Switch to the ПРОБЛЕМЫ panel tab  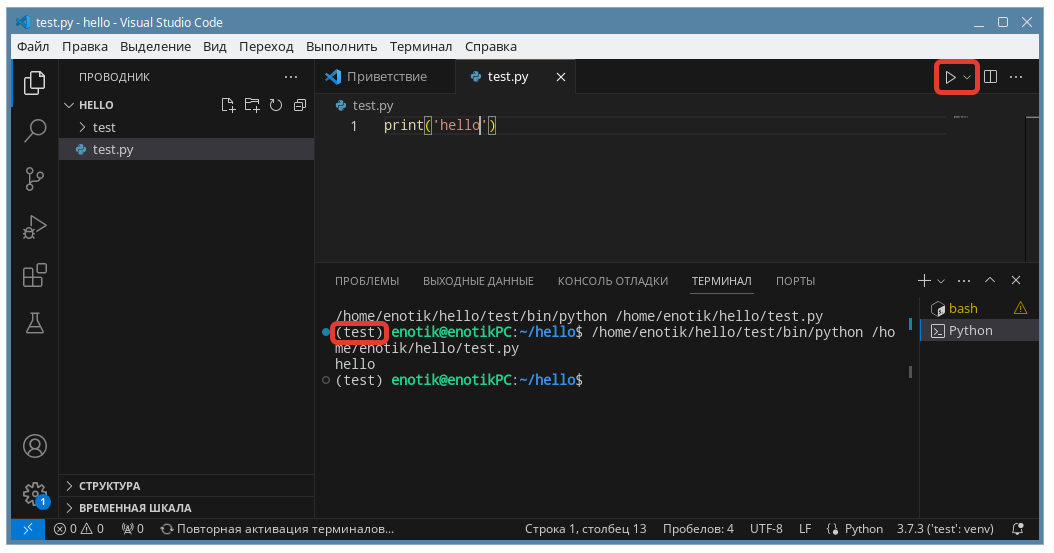pos(367,281)
